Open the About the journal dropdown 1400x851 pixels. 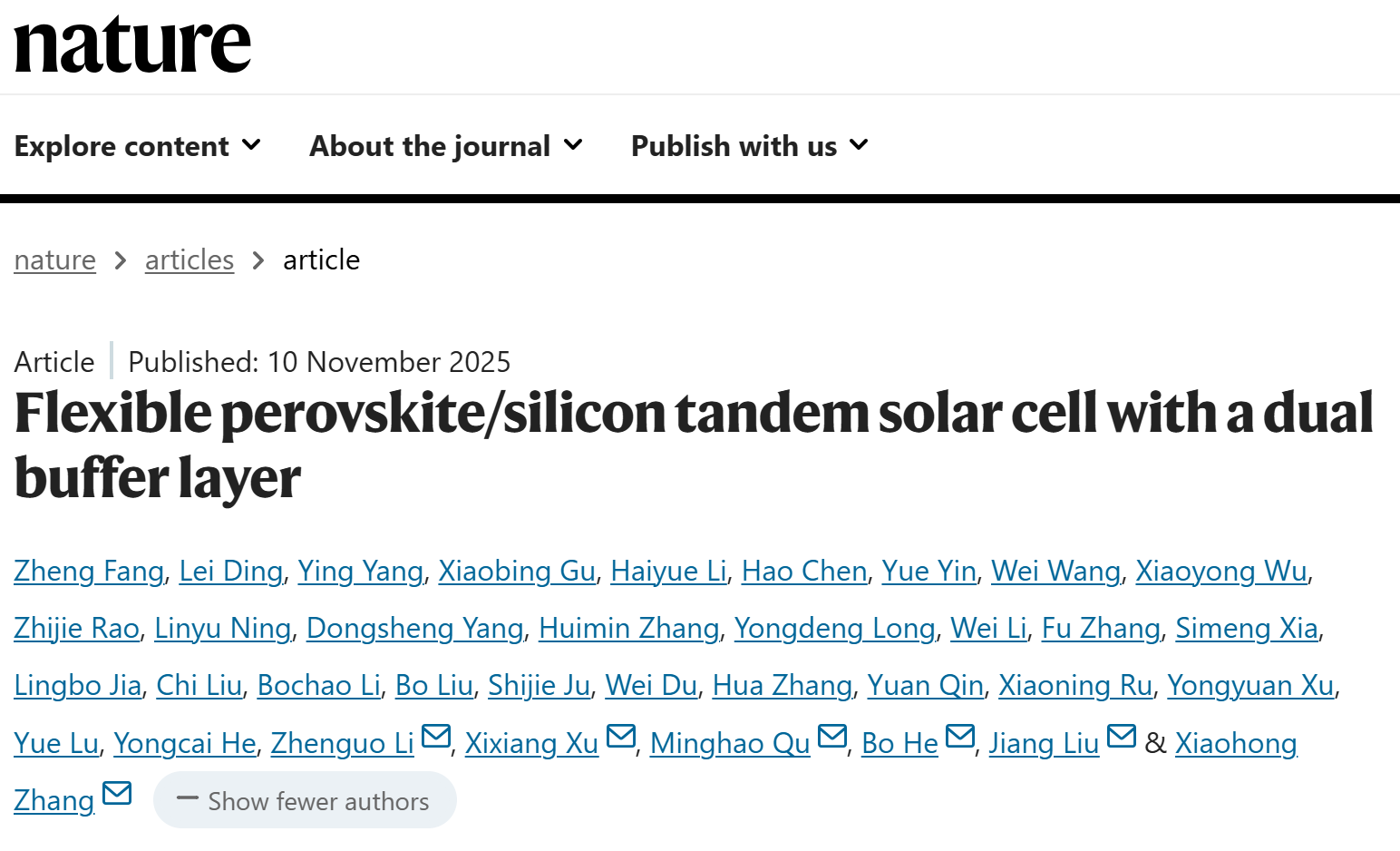[x=446, y=146]
